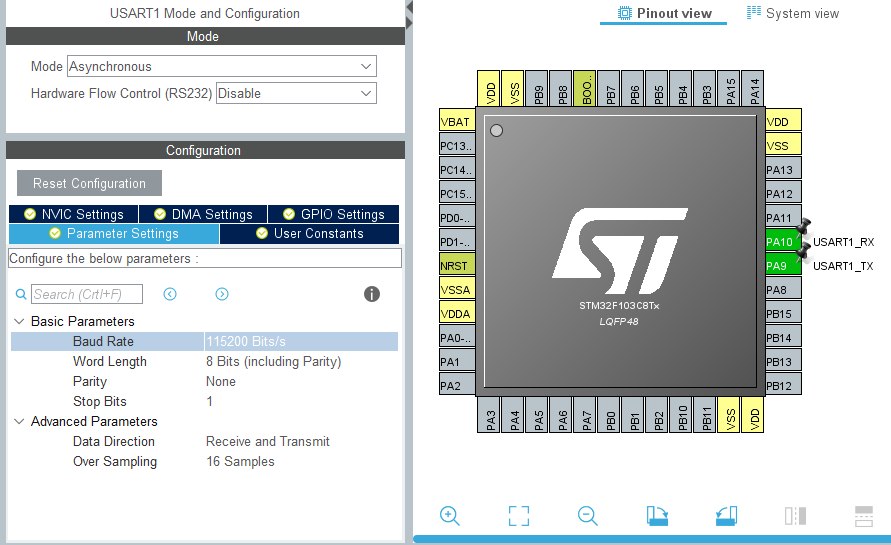Click pin PB15 on the right edge
The width and height of the screenshot is (891, 545).
783,314
